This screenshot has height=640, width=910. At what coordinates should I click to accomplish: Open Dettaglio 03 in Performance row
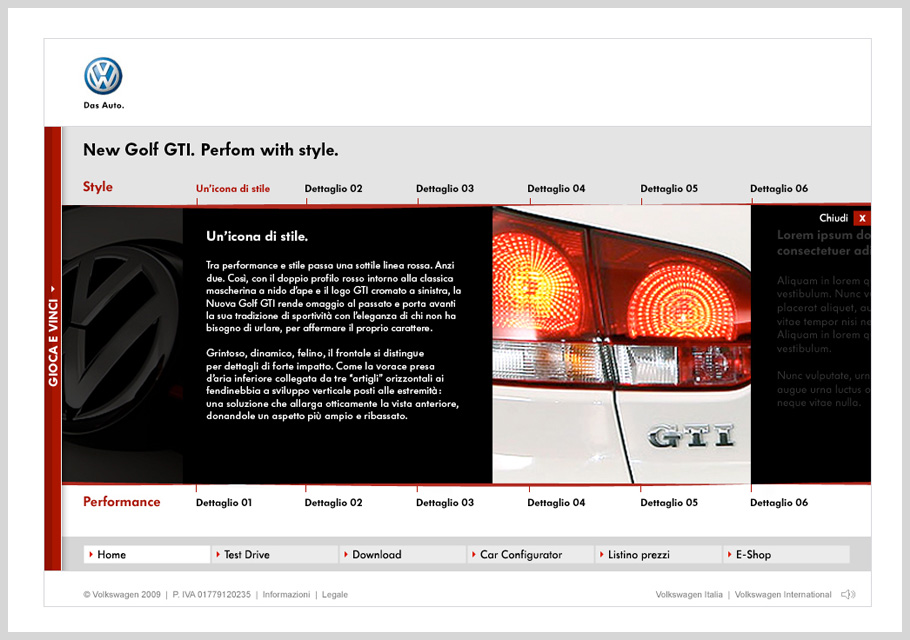click(x=445, y=502)
